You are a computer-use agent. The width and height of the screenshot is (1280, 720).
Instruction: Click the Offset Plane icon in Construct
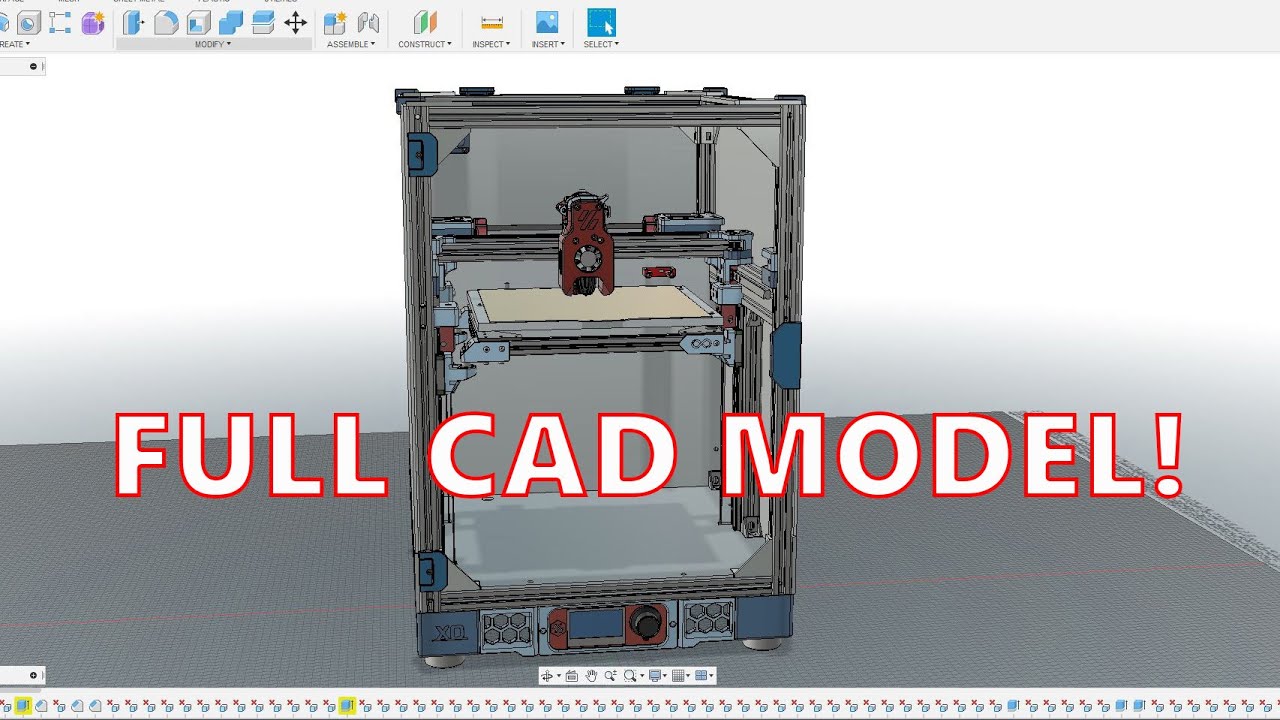coord(425,22)
